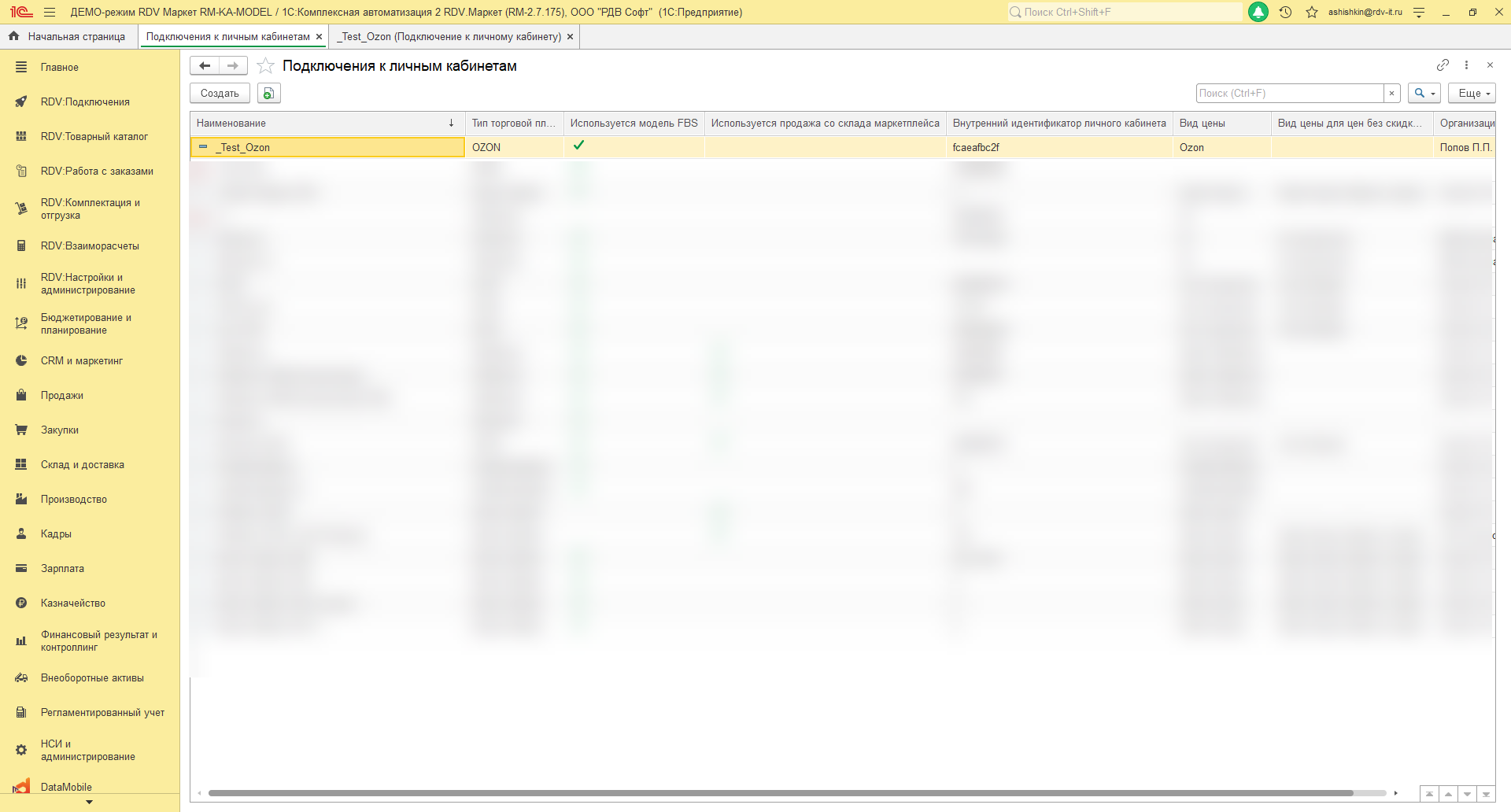Click the Регламентированный учет icon
The height and width of the screenshot is (812, 1511).
click(x=21, y=713)
